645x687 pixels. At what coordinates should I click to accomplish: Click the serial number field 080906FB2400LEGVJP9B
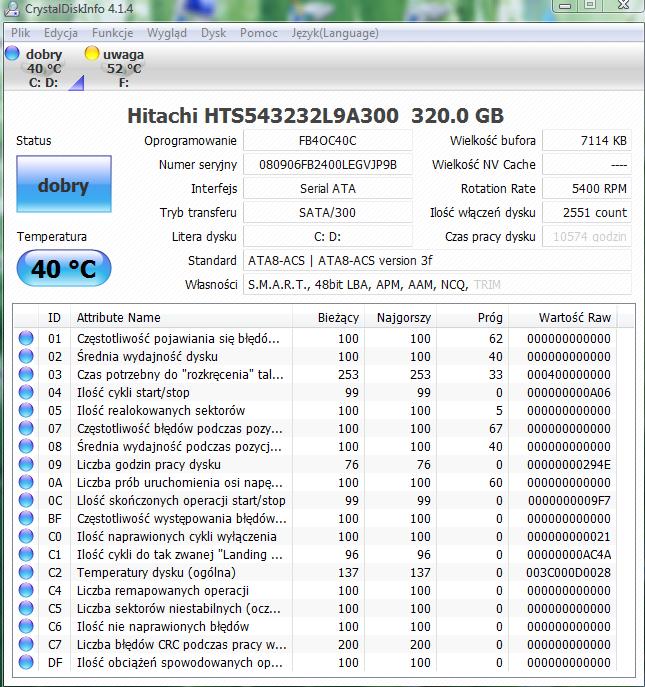328,165
